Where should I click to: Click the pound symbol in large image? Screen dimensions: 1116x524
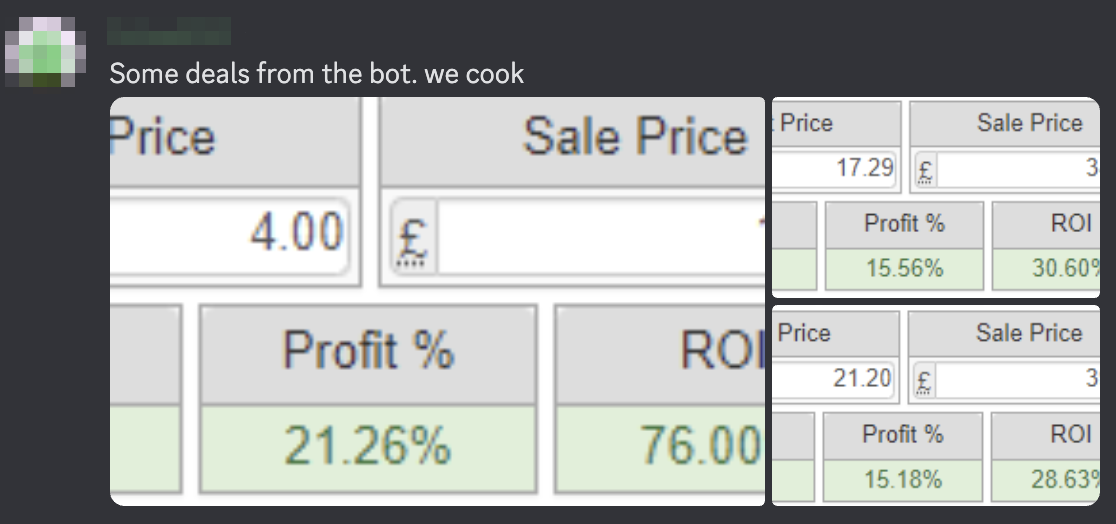click(x=414, y=236)
